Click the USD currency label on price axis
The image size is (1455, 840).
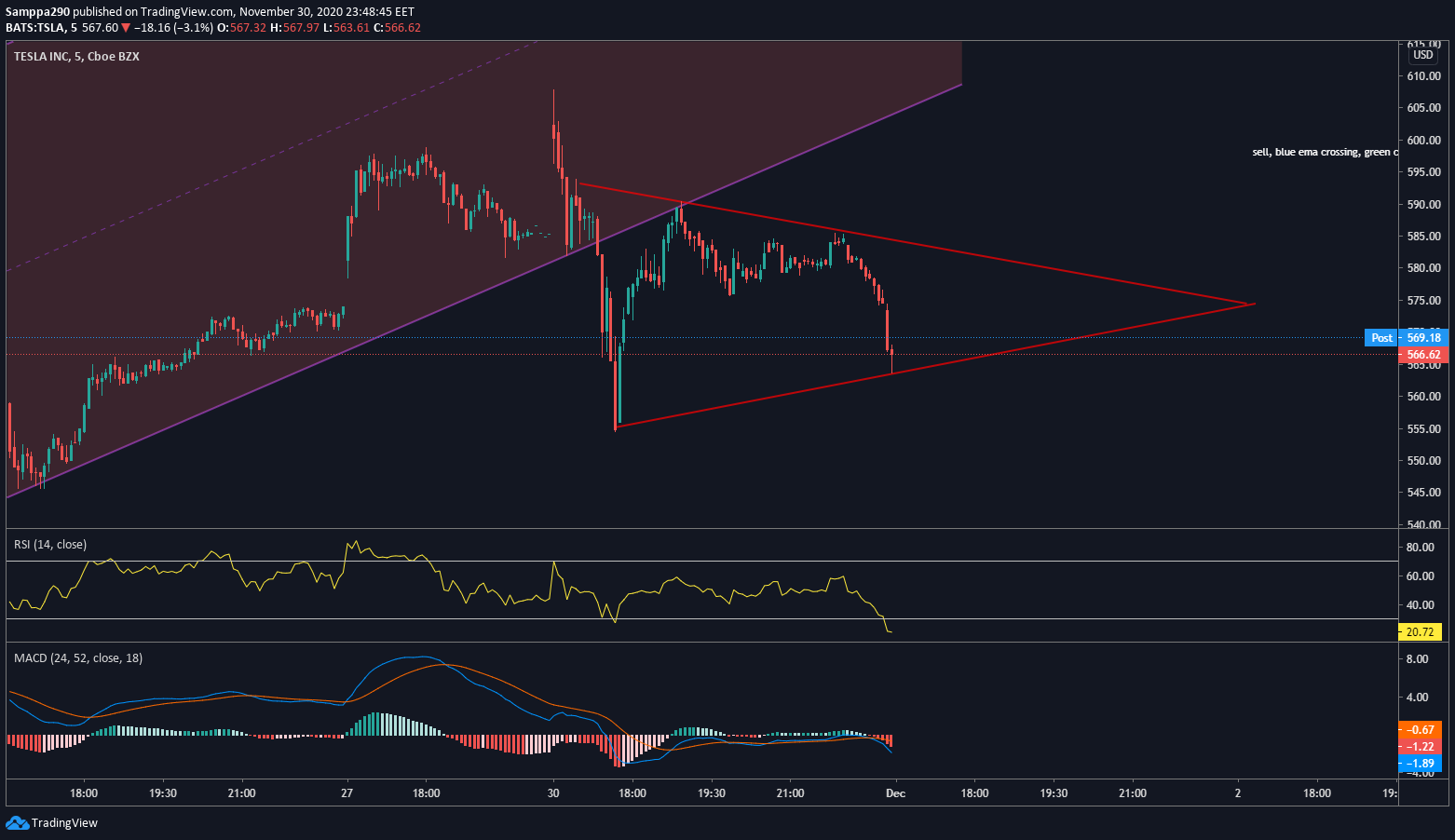[x=1423, y=55]
